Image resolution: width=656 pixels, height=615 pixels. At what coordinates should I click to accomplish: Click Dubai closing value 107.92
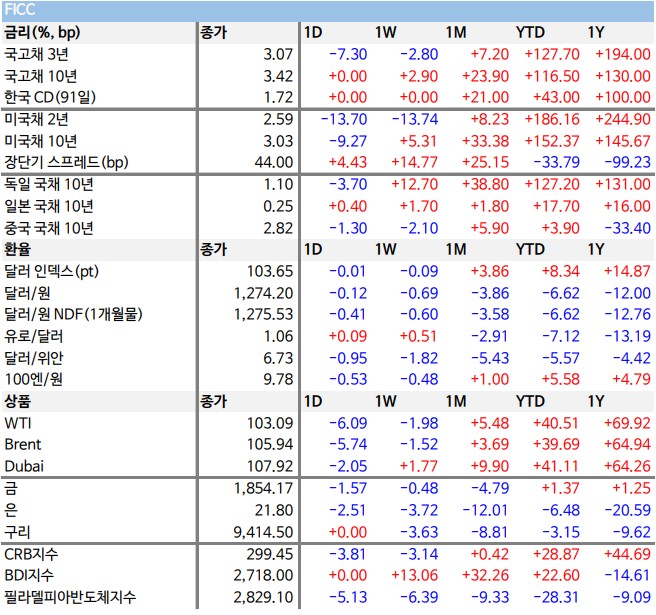[270, 466]
